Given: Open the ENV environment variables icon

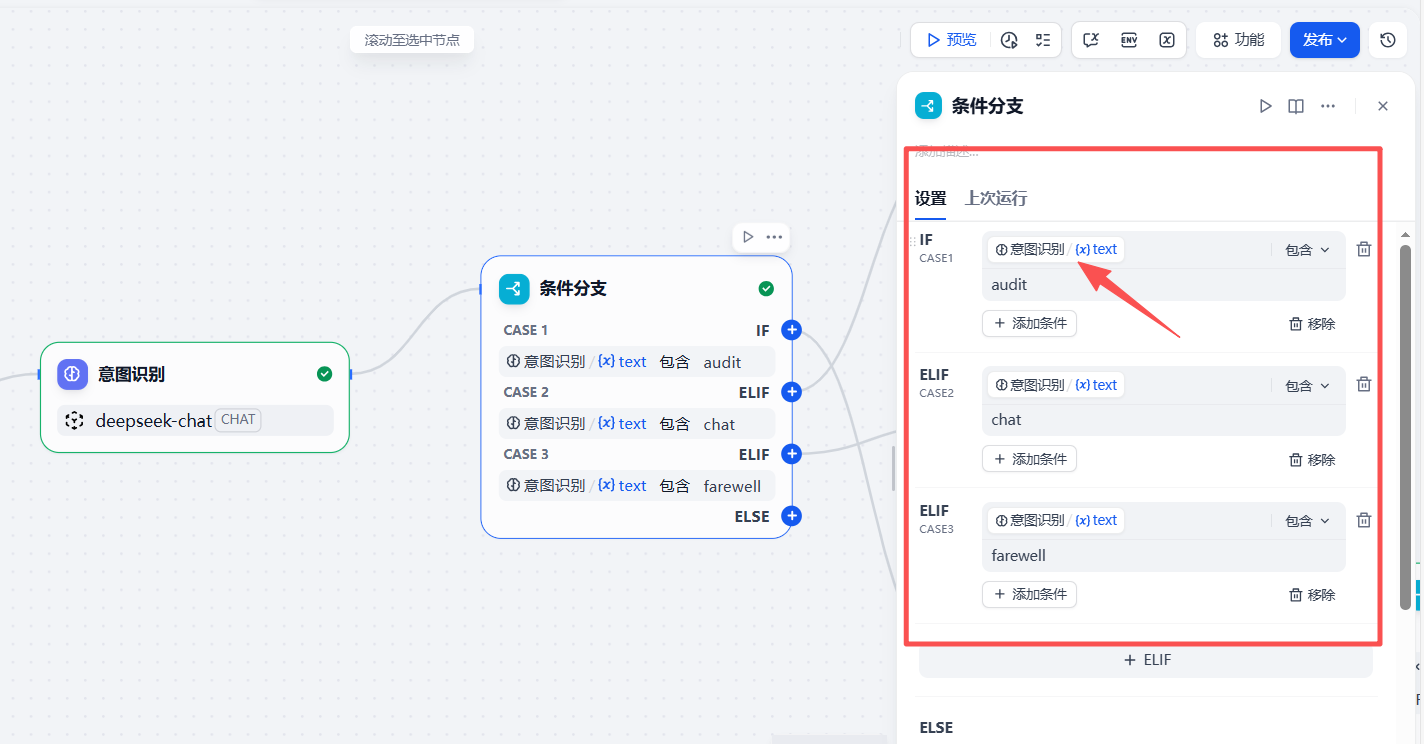Looking at the screenshot, I should 1129,40.
